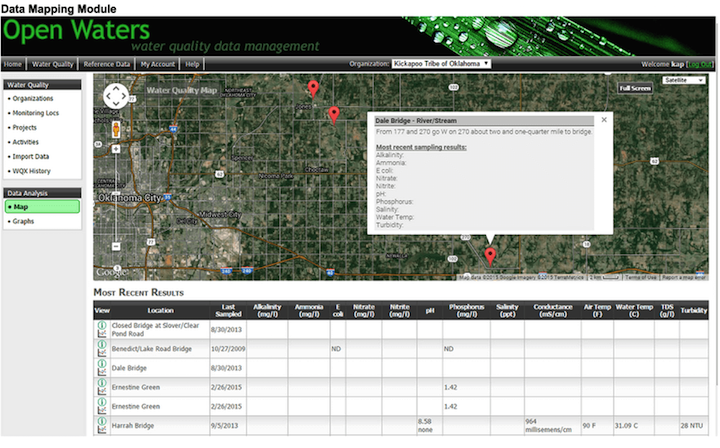720x448 pixels.
Task: Open chart icon for Closed Bridge at Slover row
Action: (x=102, y=334)
